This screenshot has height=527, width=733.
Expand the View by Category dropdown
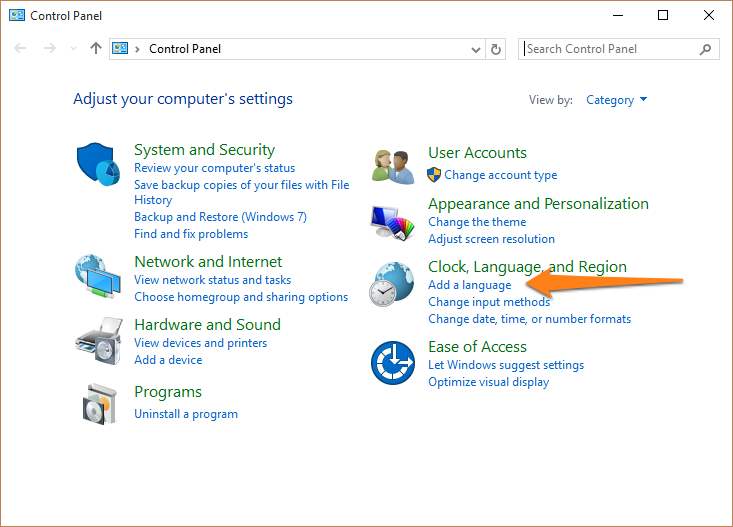tap(617, 100)
